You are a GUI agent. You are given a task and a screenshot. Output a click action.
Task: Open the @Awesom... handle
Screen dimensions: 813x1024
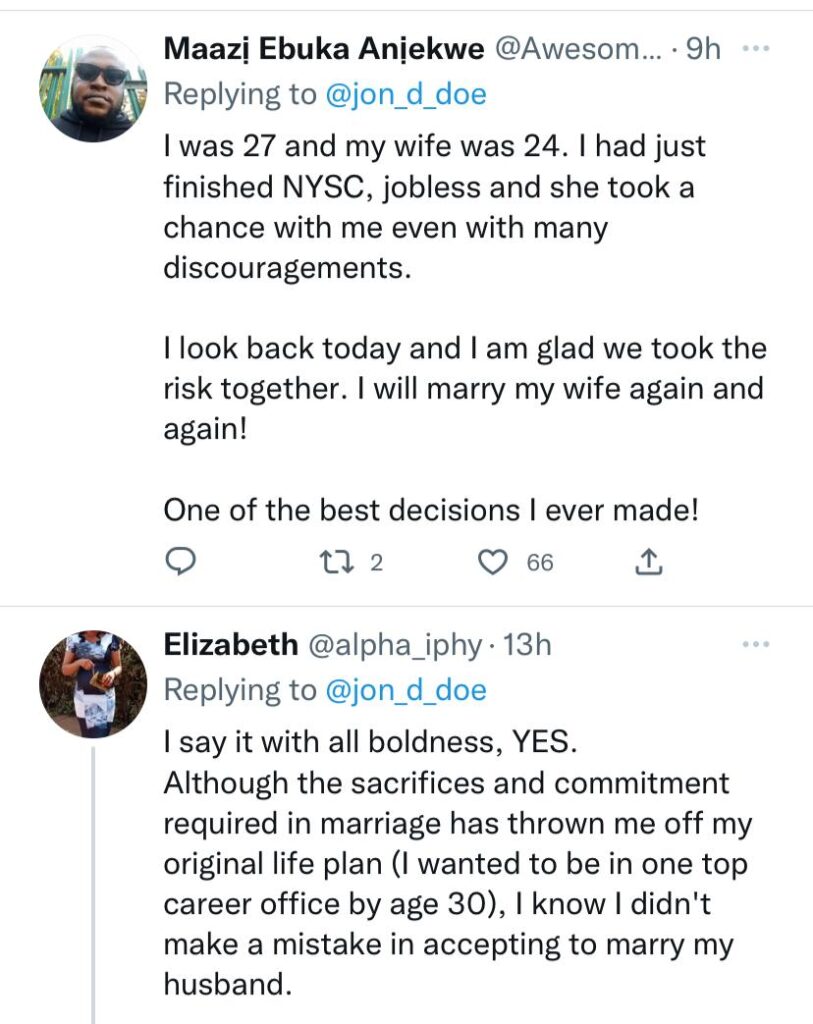(579, 49)
